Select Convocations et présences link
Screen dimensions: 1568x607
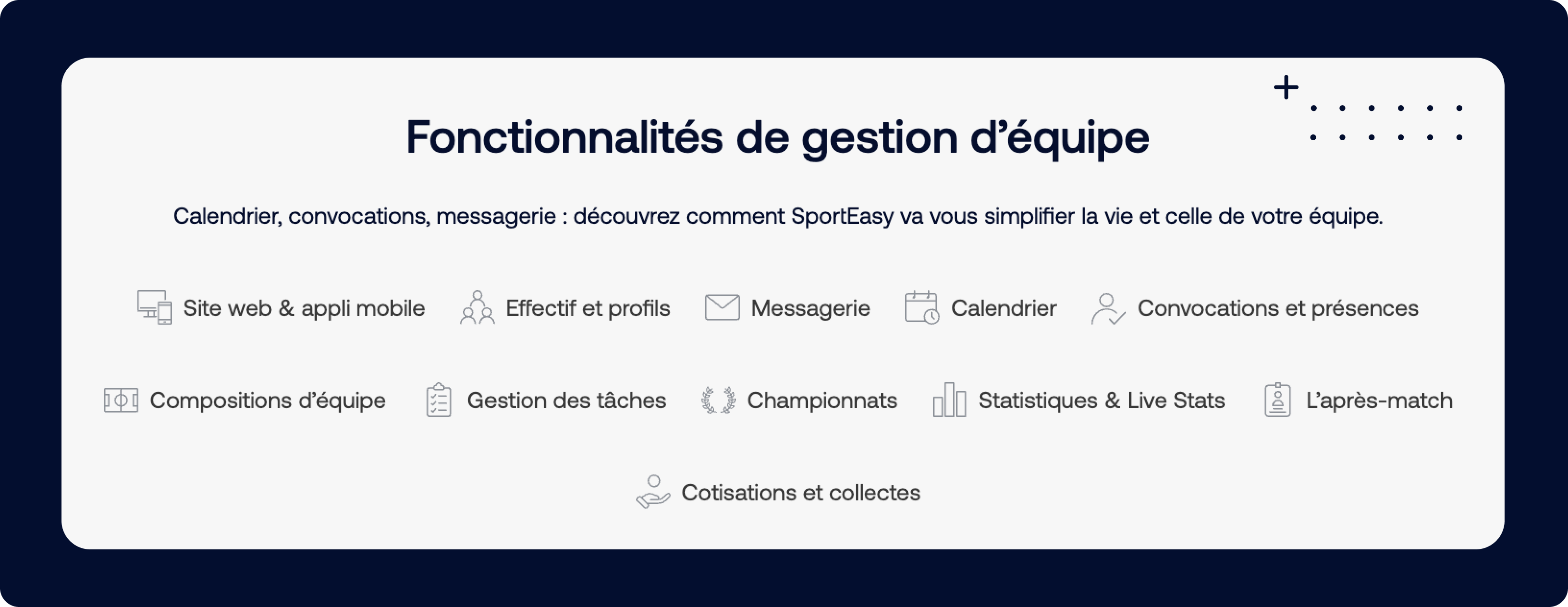point(1278,308)
